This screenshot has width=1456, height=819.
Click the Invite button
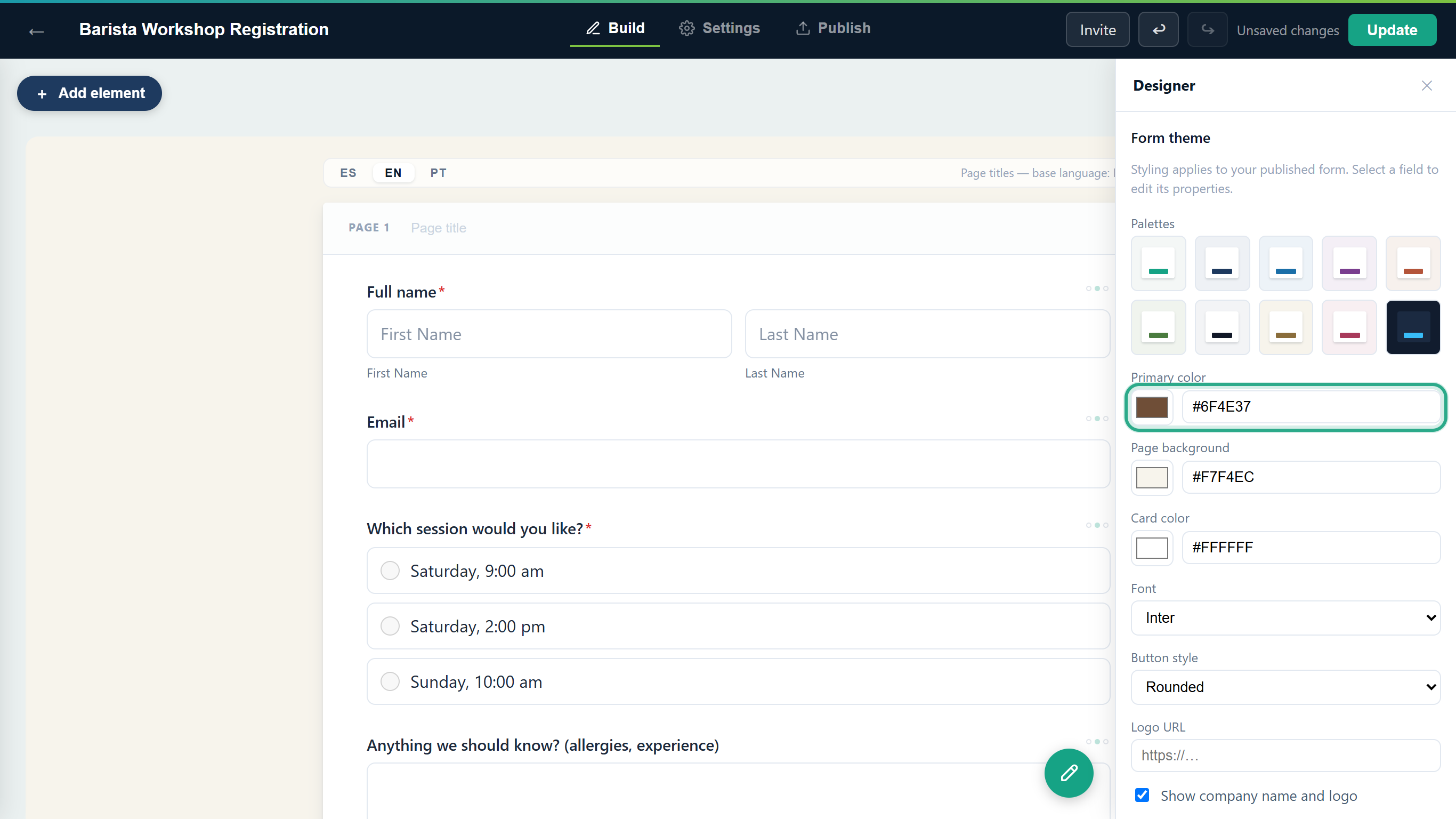coord(1098,29)
